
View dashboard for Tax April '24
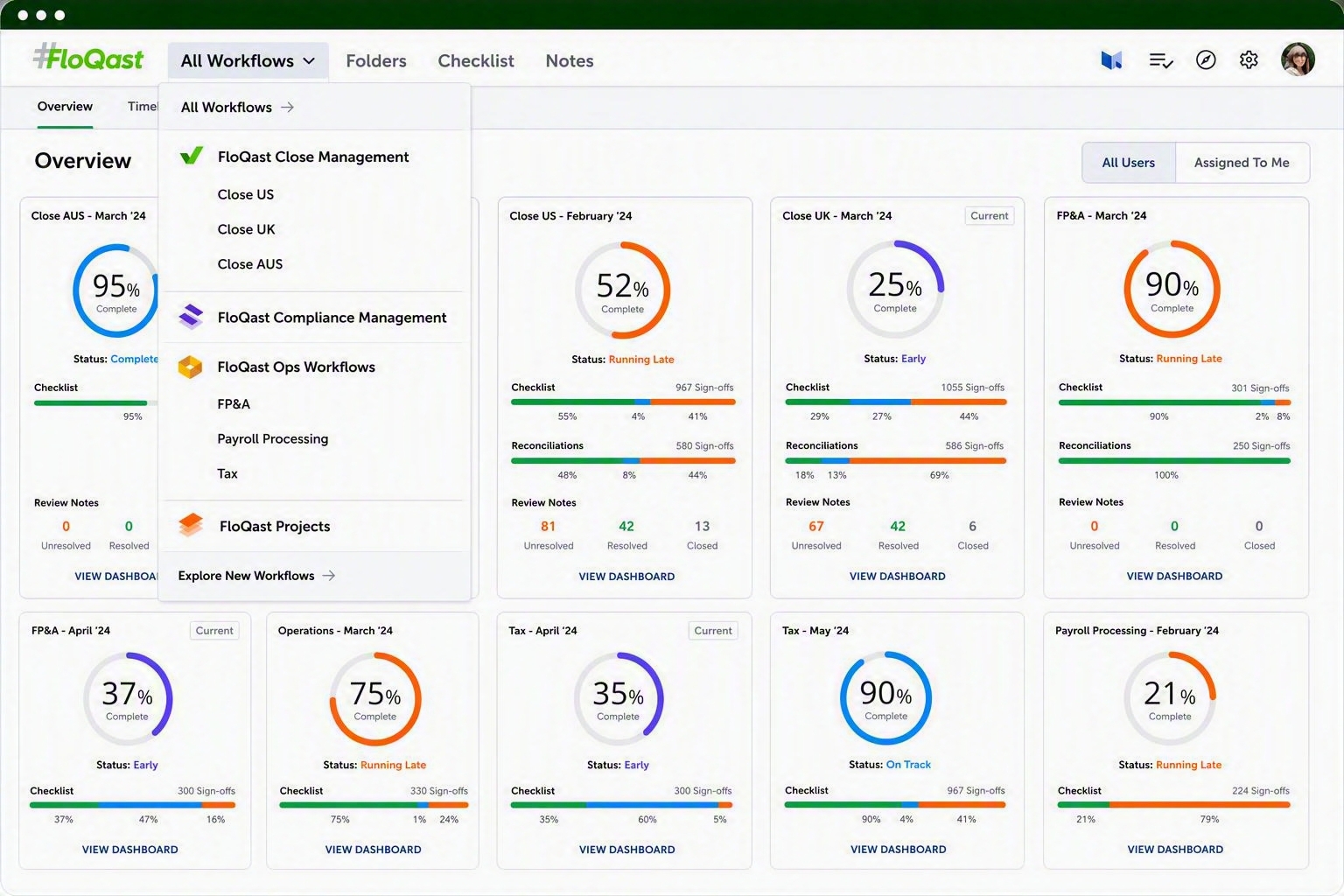[626, 850]
